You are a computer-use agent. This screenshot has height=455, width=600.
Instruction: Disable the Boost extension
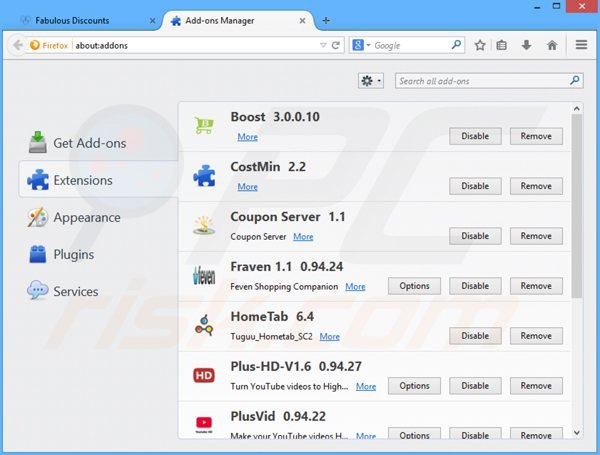(475, 136)
